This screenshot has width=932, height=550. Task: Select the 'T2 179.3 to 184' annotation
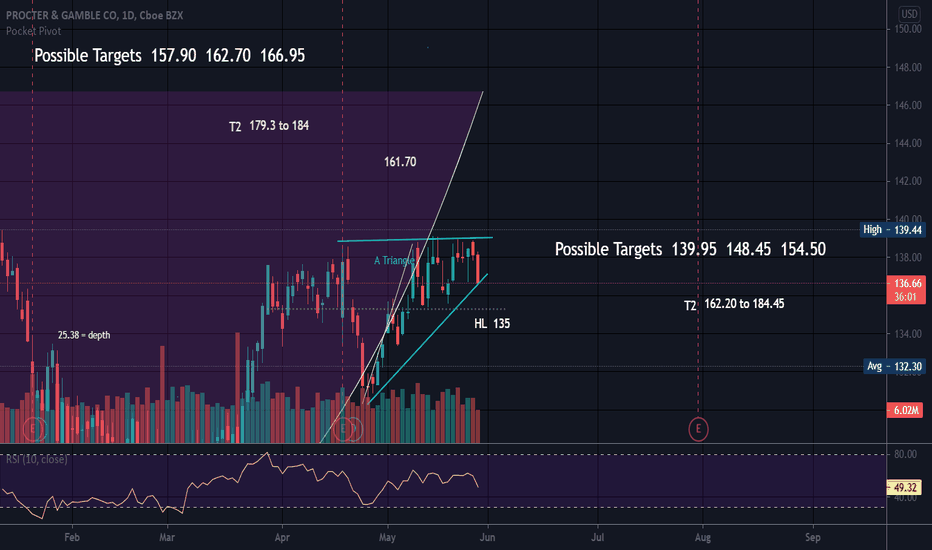pos(269,125)
